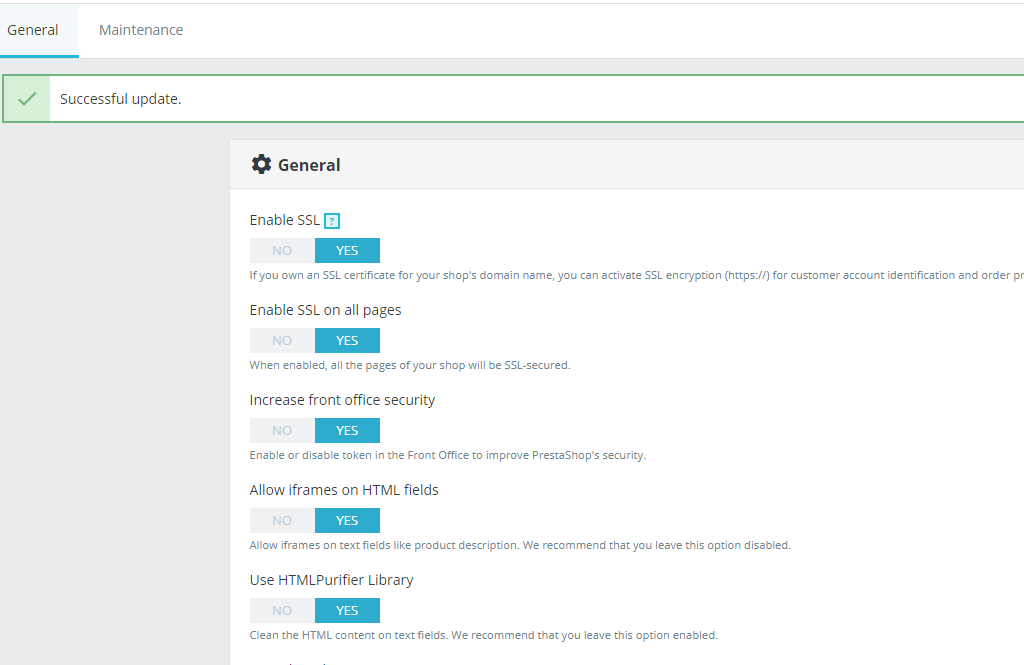Click the Use HTMLPurifier Library label
The width and height of the screenshot is (1024, 665).
point(331,580)
